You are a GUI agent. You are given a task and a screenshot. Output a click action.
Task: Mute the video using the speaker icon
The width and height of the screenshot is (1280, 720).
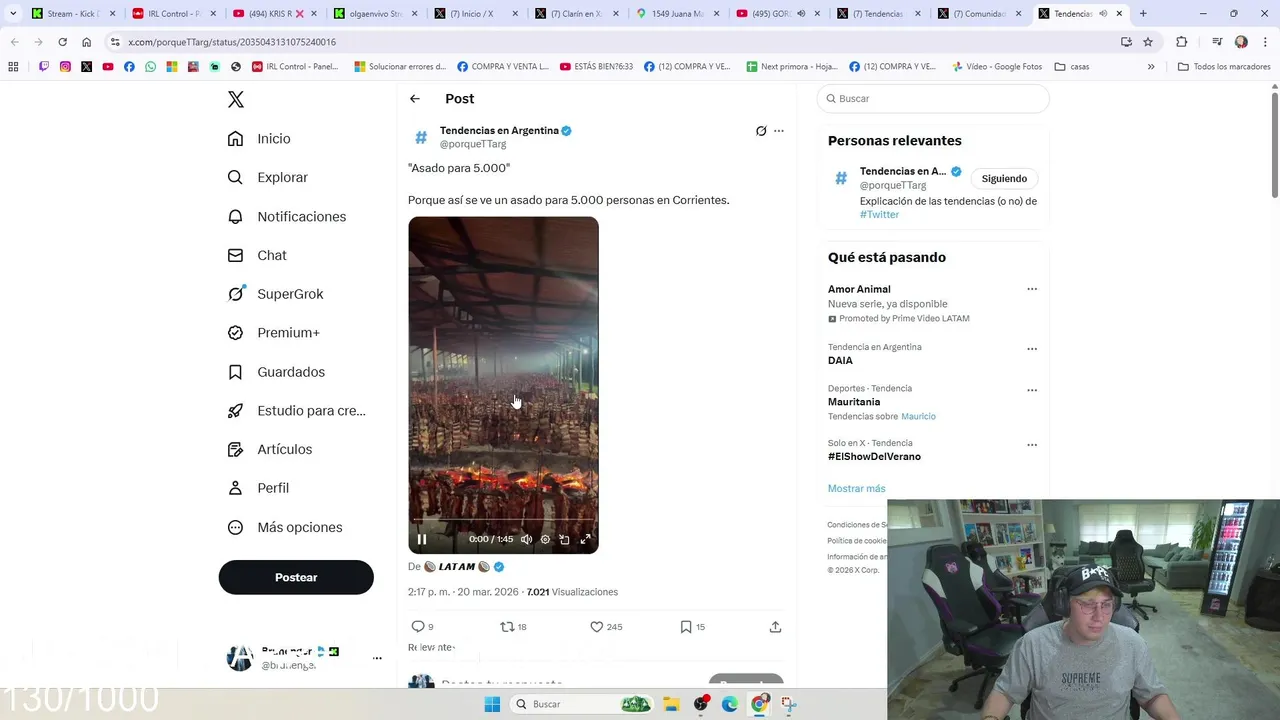pos(526,539)
